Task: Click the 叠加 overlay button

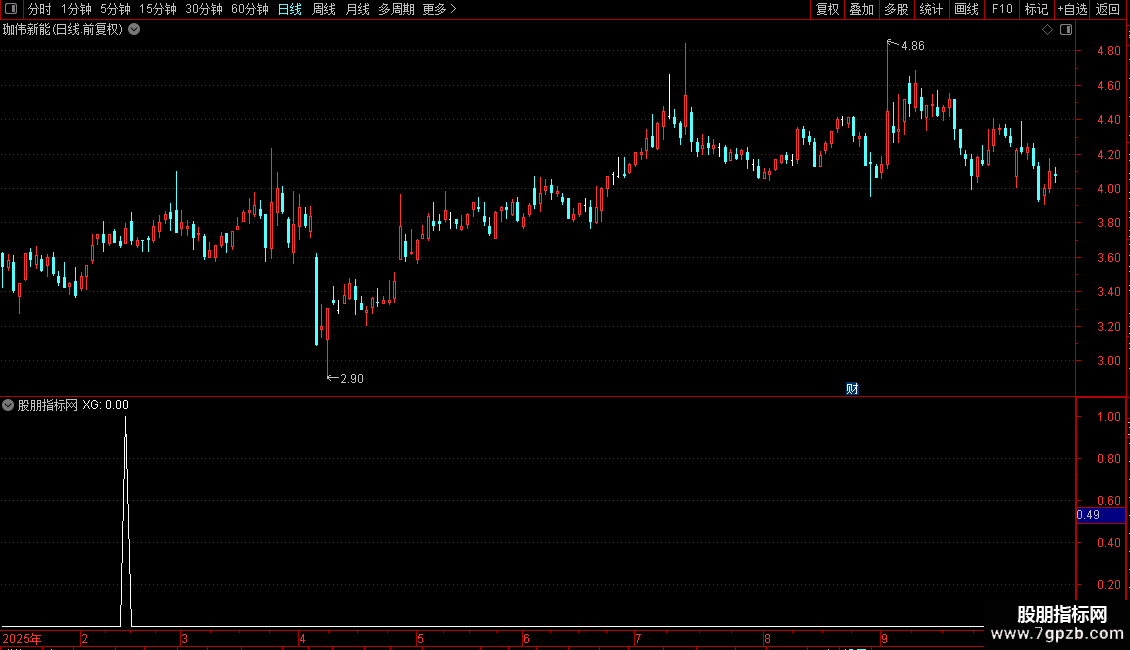Action: (862, 9)
